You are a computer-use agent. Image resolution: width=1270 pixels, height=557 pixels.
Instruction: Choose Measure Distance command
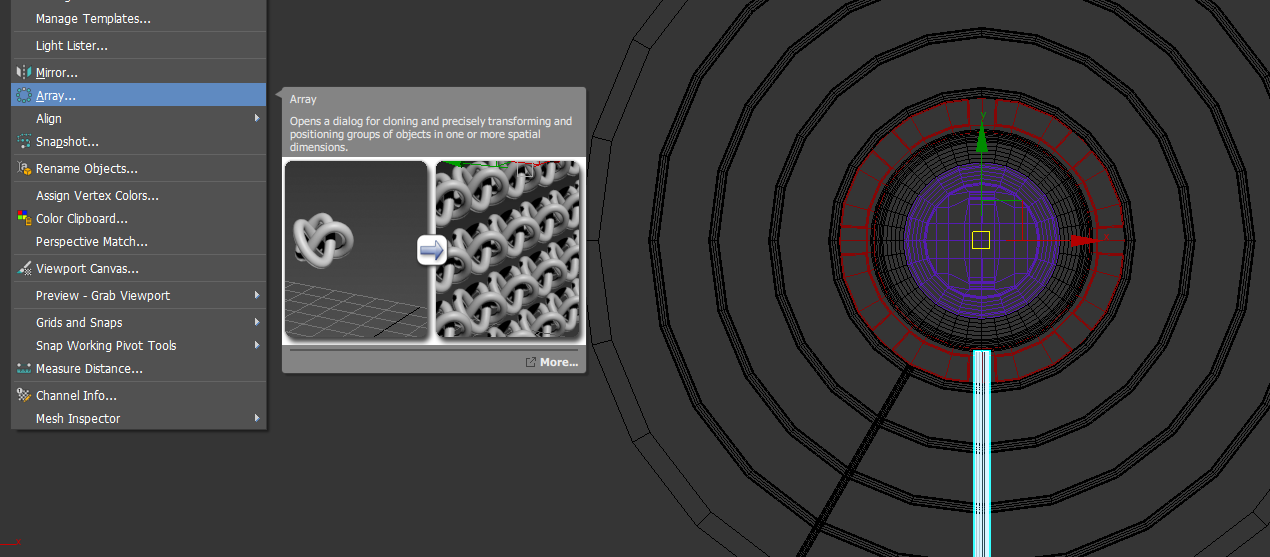coord(138,368)
